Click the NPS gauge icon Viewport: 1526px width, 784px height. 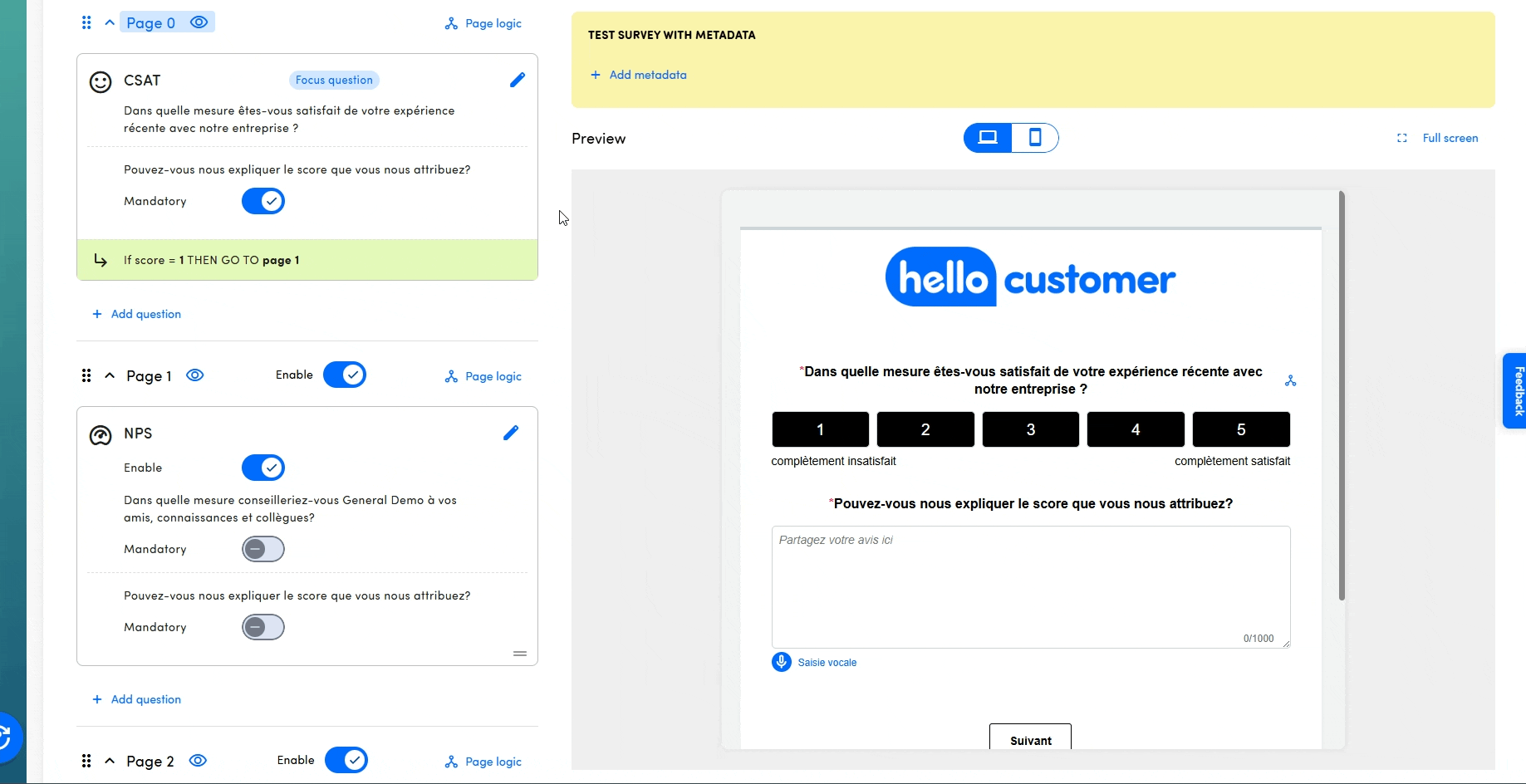pos(101,435)
